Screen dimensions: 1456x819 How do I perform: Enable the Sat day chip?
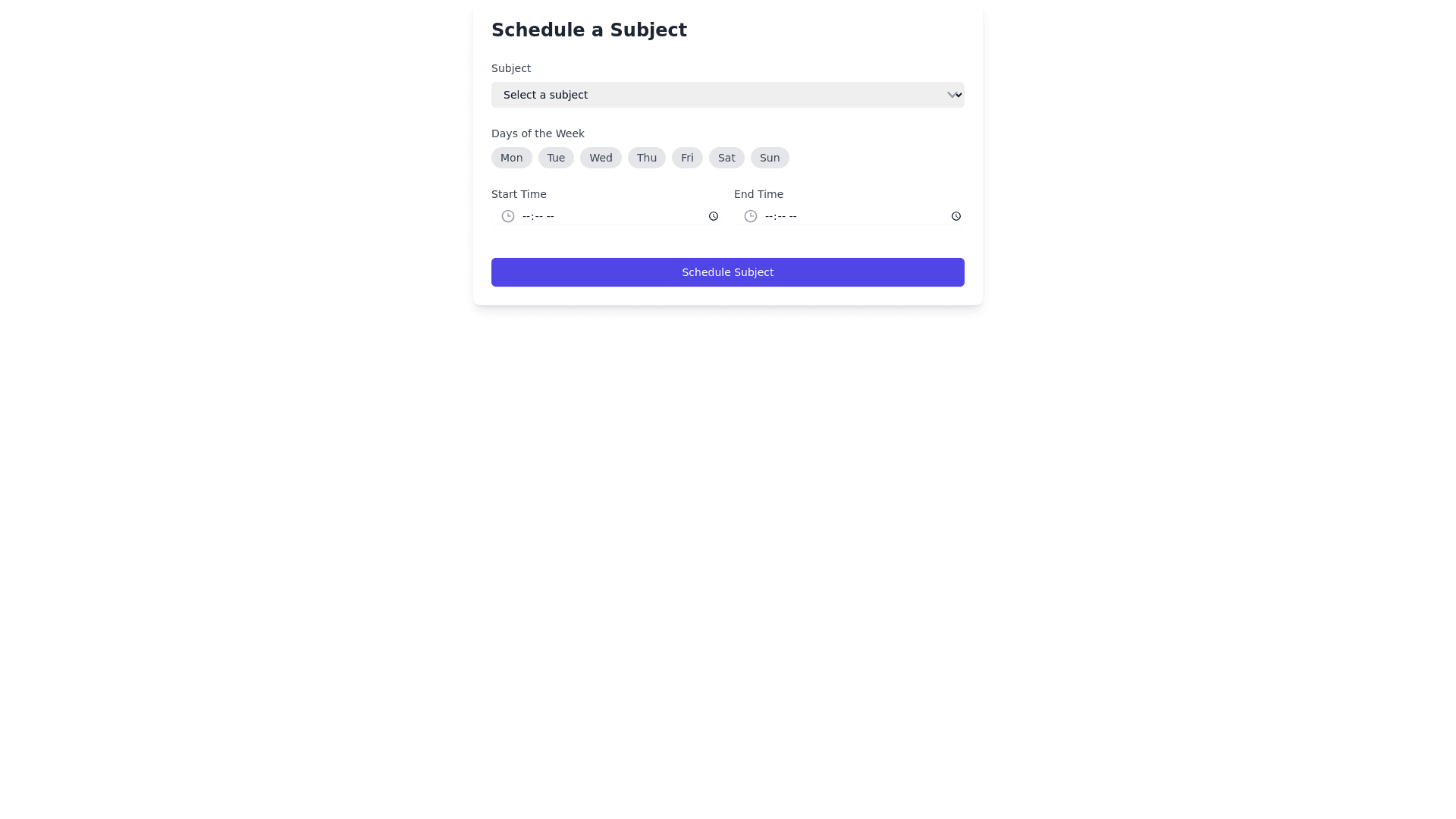pyautogui.click(x=726, y=158)
